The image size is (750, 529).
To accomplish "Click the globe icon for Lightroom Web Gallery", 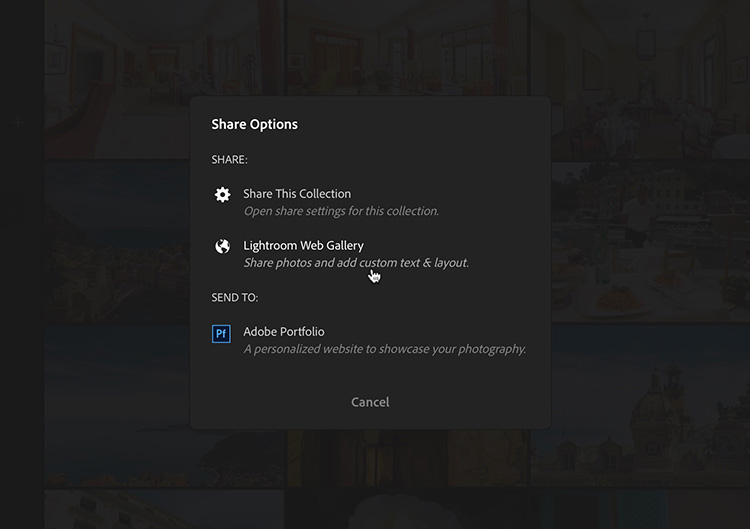I will coord(222,246).
